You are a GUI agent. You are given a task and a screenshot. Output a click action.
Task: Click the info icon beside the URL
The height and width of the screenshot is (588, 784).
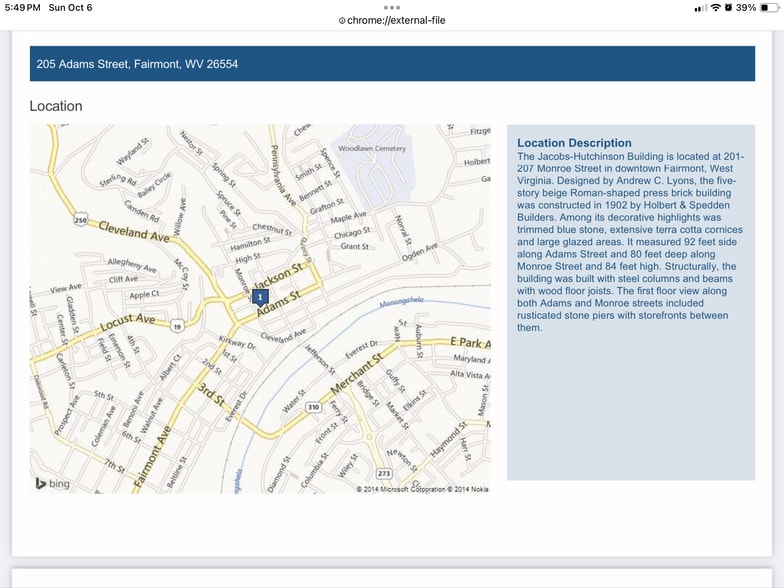(x=342, y=20)
